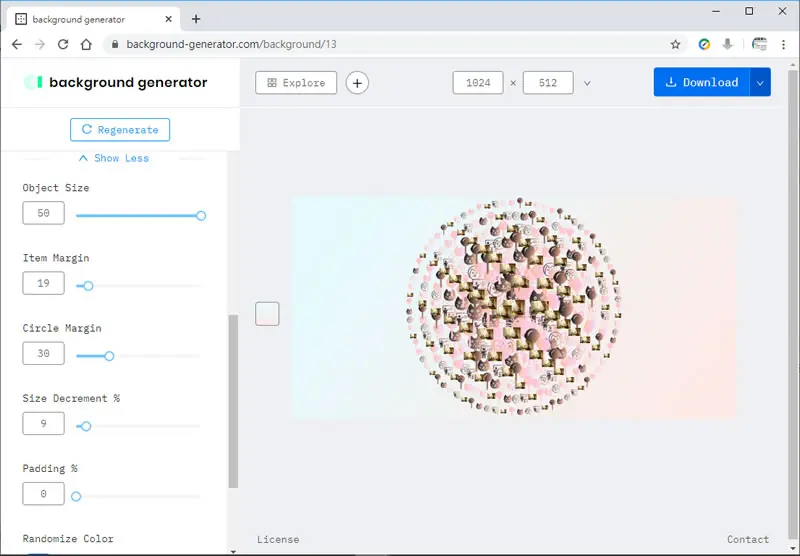Collapse settings with Show Less
The height and width of the screenshot is (556, 800).
114,158
